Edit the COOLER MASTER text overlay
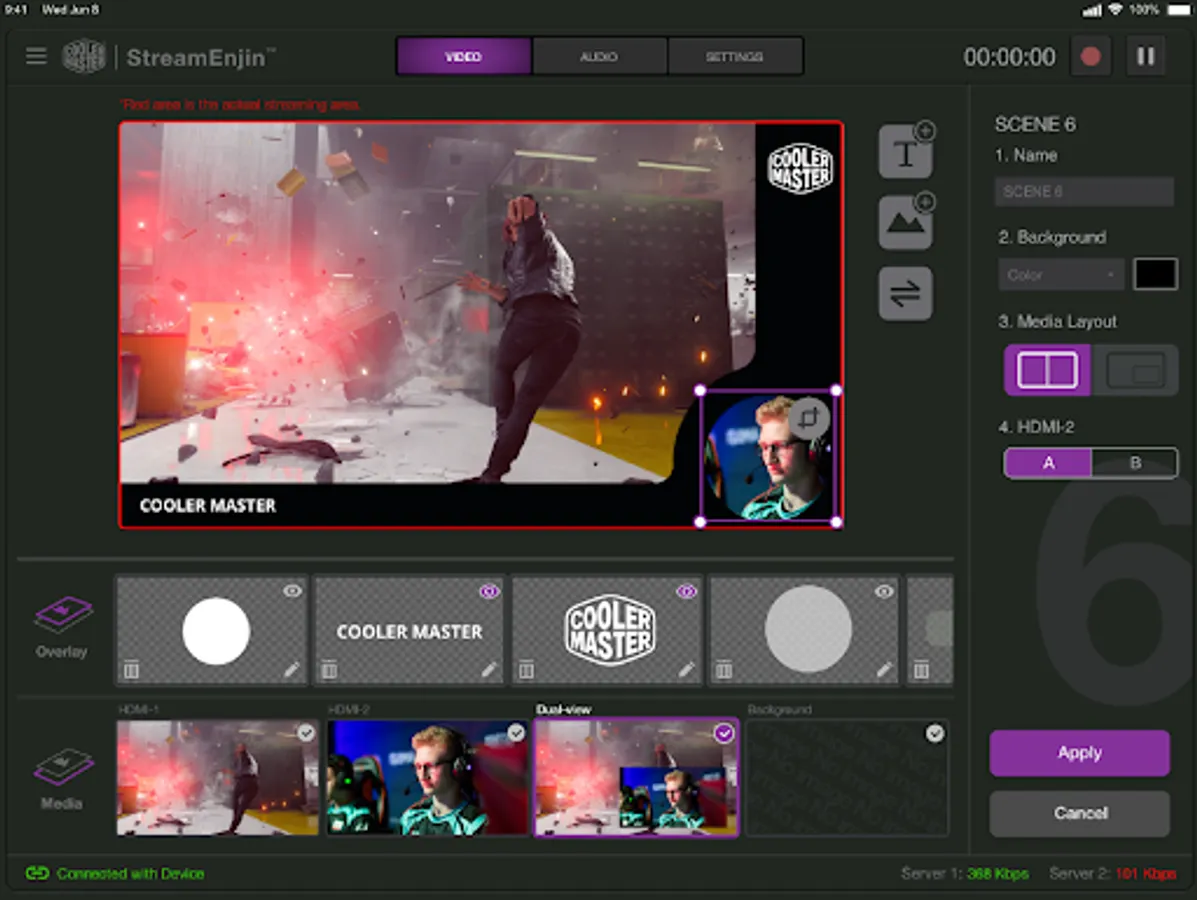1197x900 pixels. [x=489, y=669]
